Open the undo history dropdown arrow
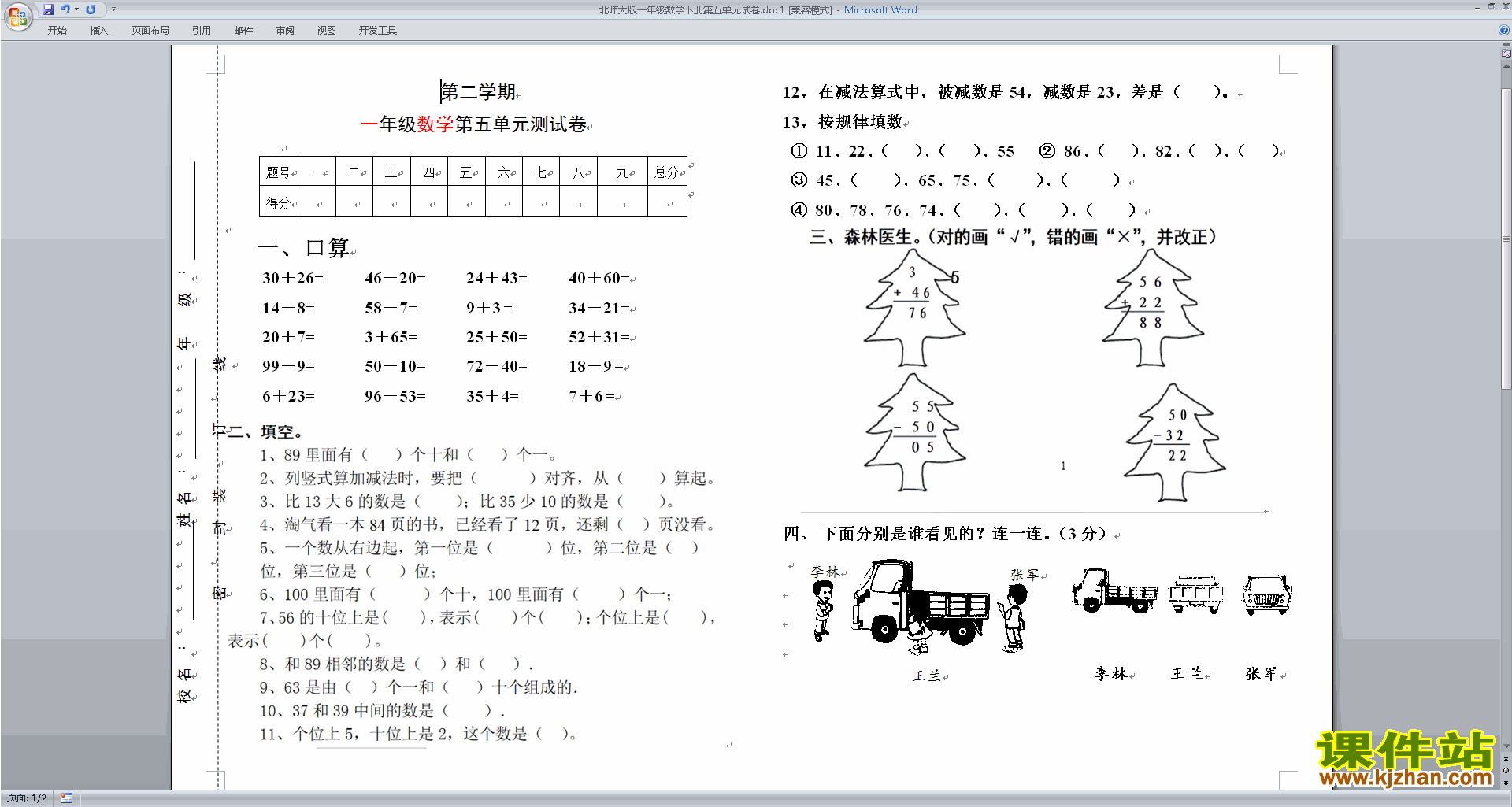Viewport: 1512px width, 807px height. (76, 9)
